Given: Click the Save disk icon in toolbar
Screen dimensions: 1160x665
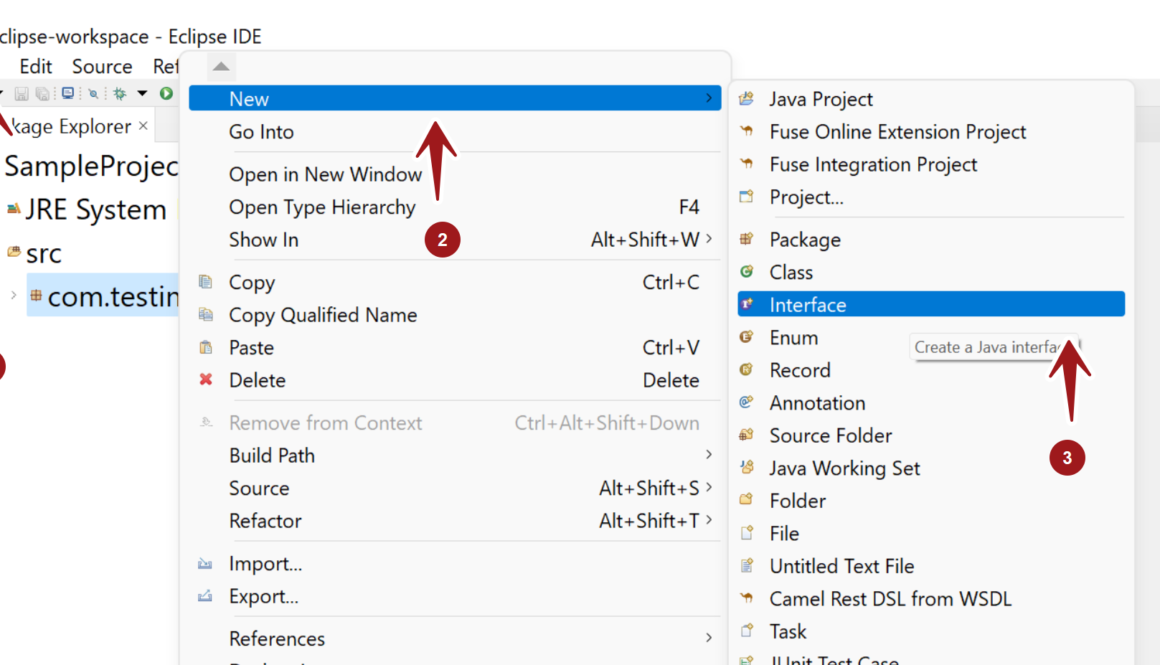Looking at the screenshot, I should pyautogui.click(x=21, y=94).
